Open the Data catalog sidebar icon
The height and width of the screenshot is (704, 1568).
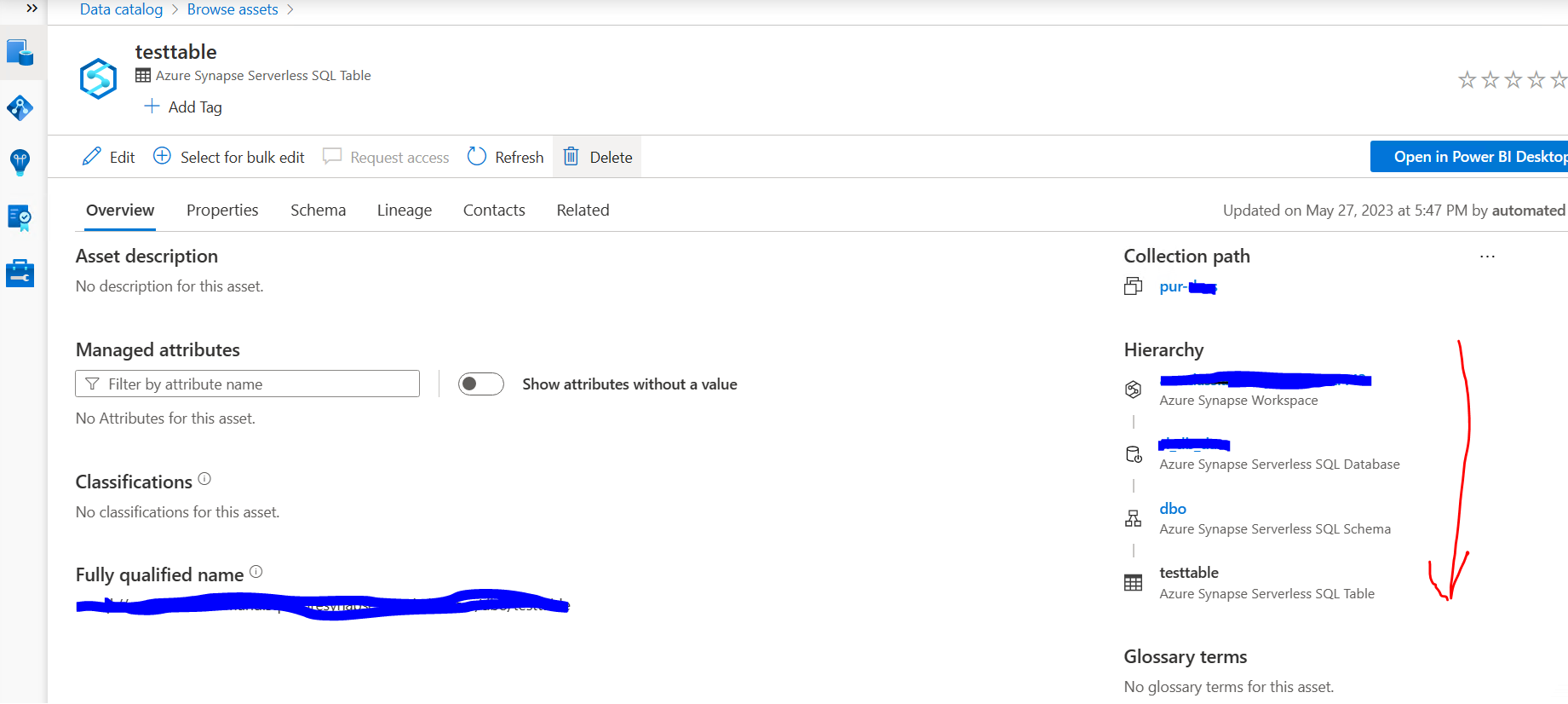[20, 53]
